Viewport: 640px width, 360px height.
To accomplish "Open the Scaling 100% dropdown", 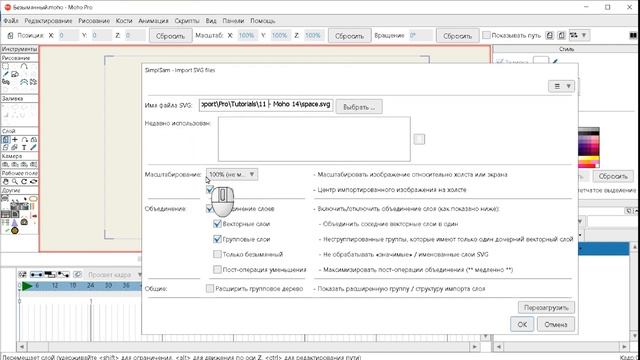I will coord(232,174).
